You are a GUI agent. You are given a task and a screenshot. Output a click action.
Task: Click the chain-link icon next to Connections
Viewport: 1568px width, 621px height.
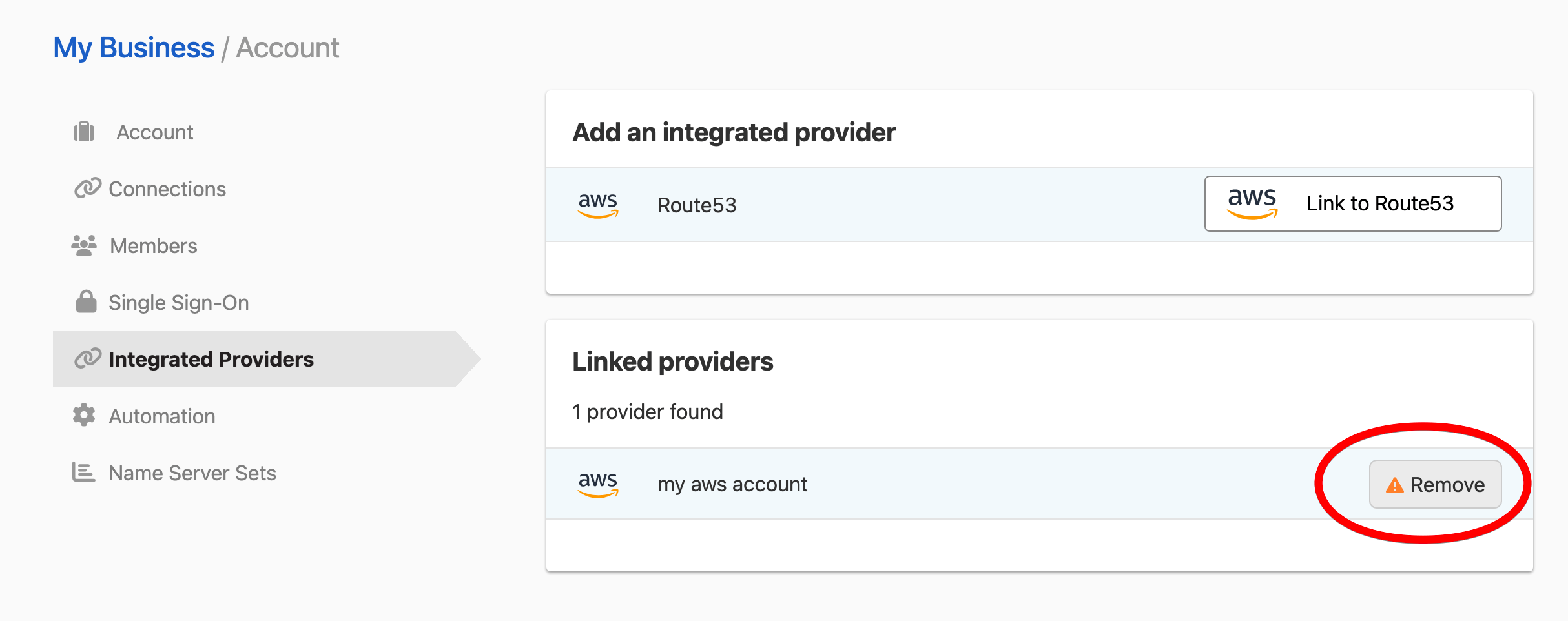[88, 188]
